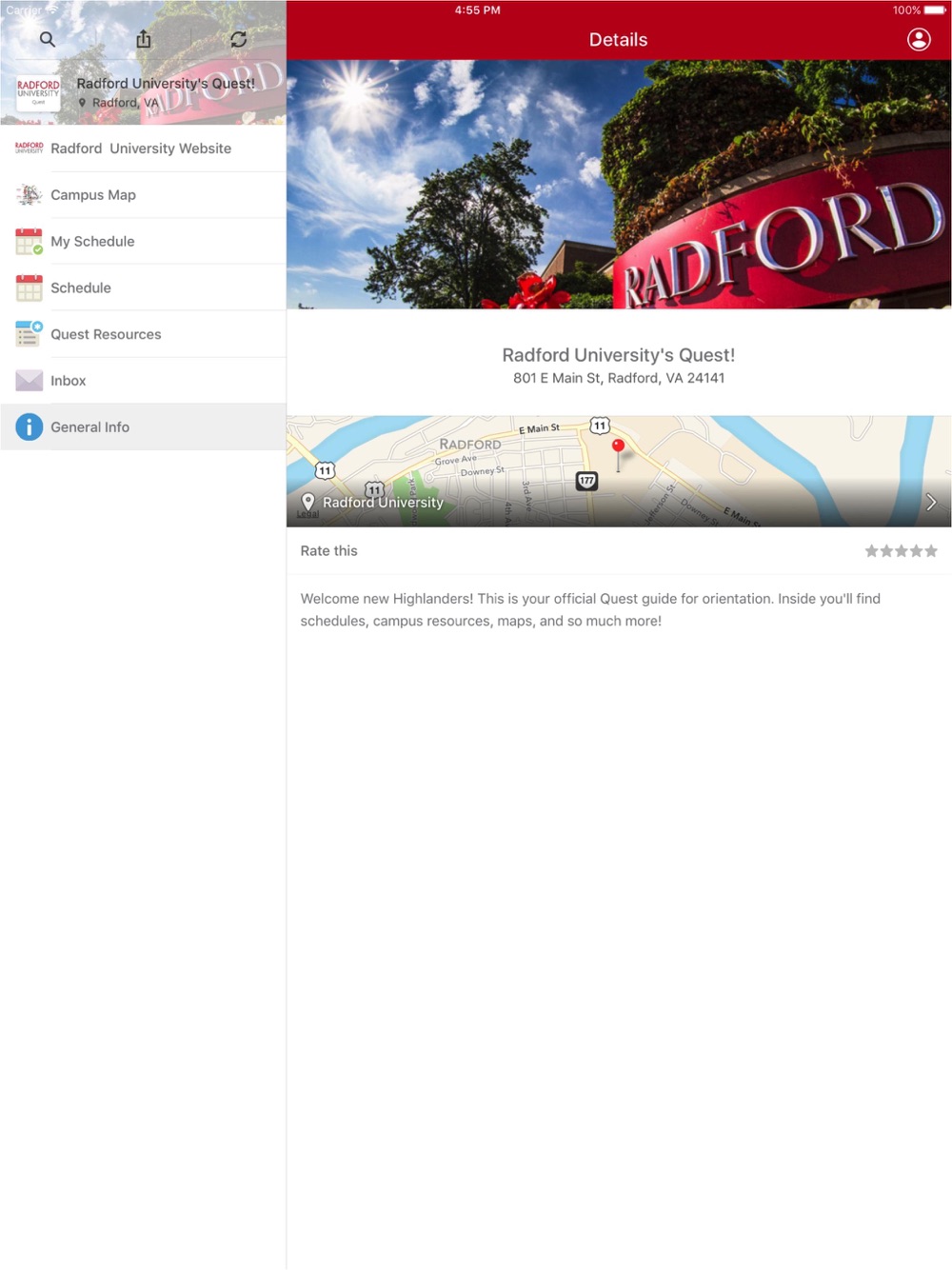Click the Radford University logo thumbnail
The height and width of the screenshot is (1270, 952).
(x=38, y=93)
